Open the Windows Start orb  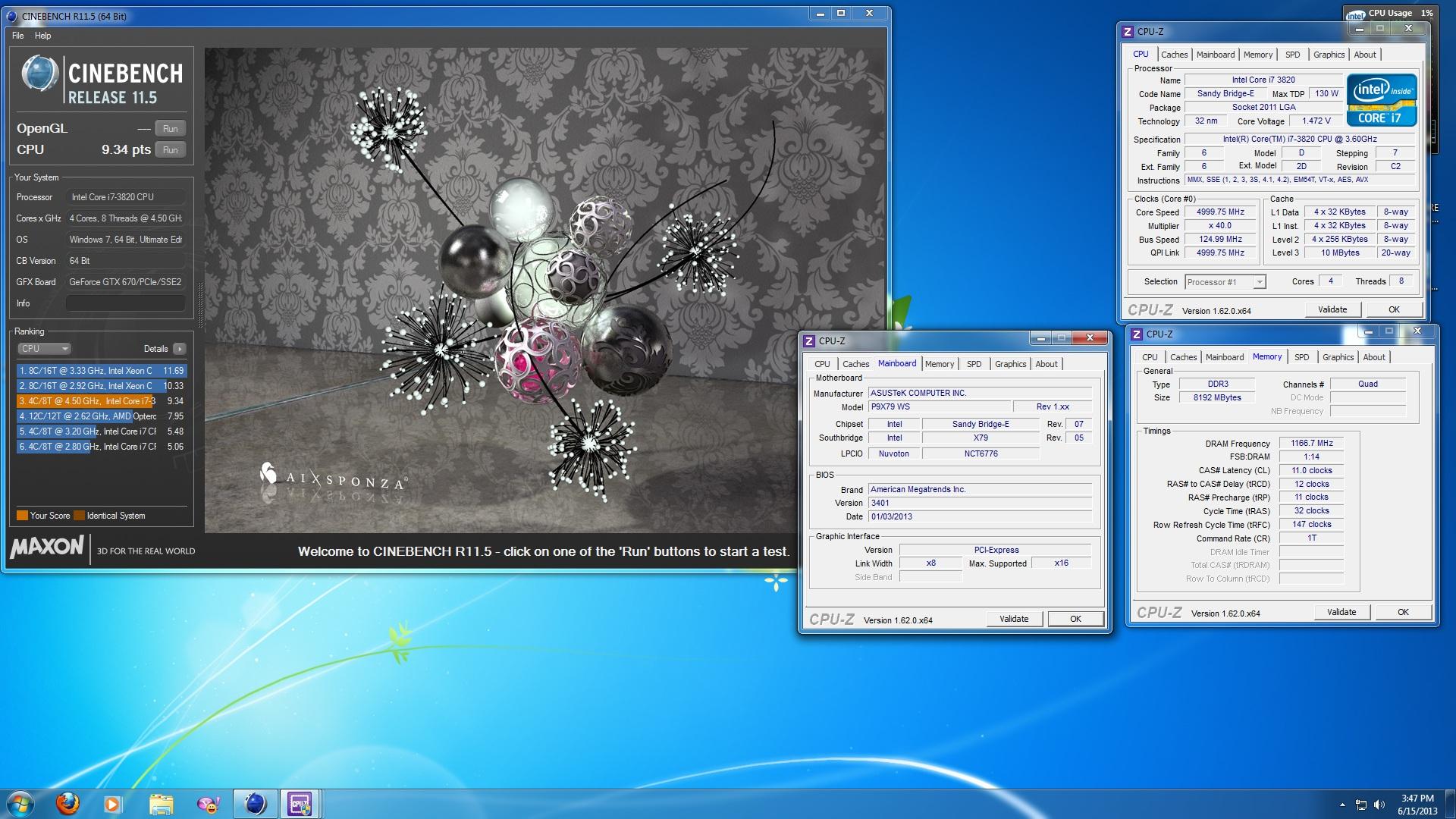(20, 803)
